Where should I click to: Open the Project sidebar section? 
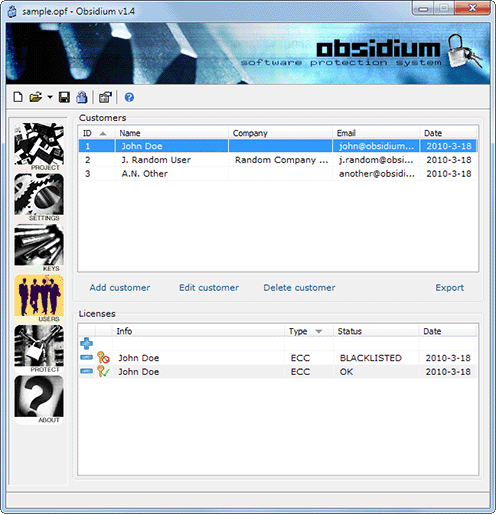click(39, 147)
